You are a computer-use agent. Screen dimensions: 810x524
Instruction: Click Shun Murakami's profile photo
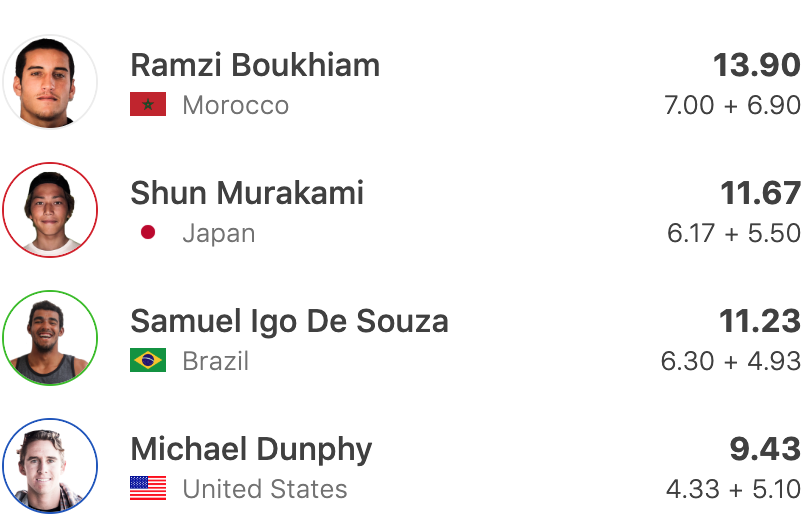click(50, 210)
